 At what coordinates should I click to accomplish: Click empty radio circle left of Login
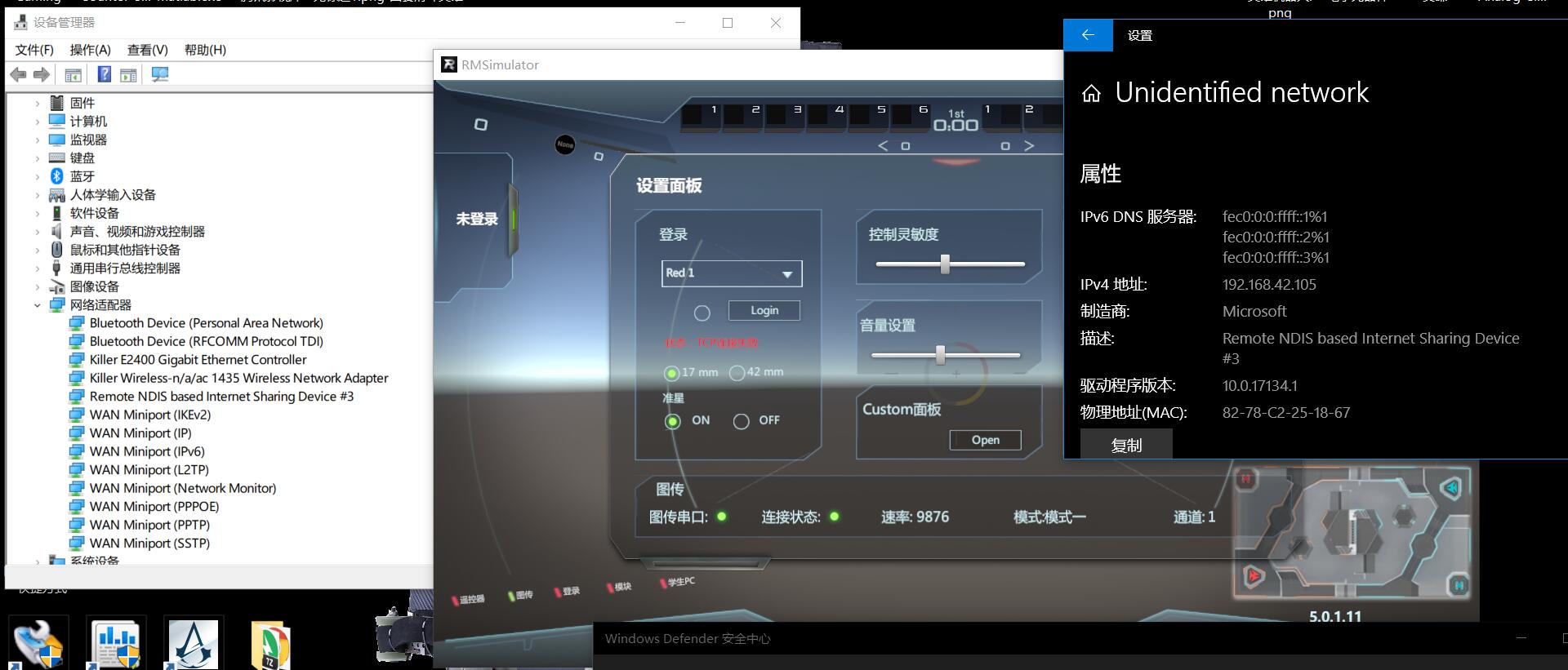click(x=702, y=313)
